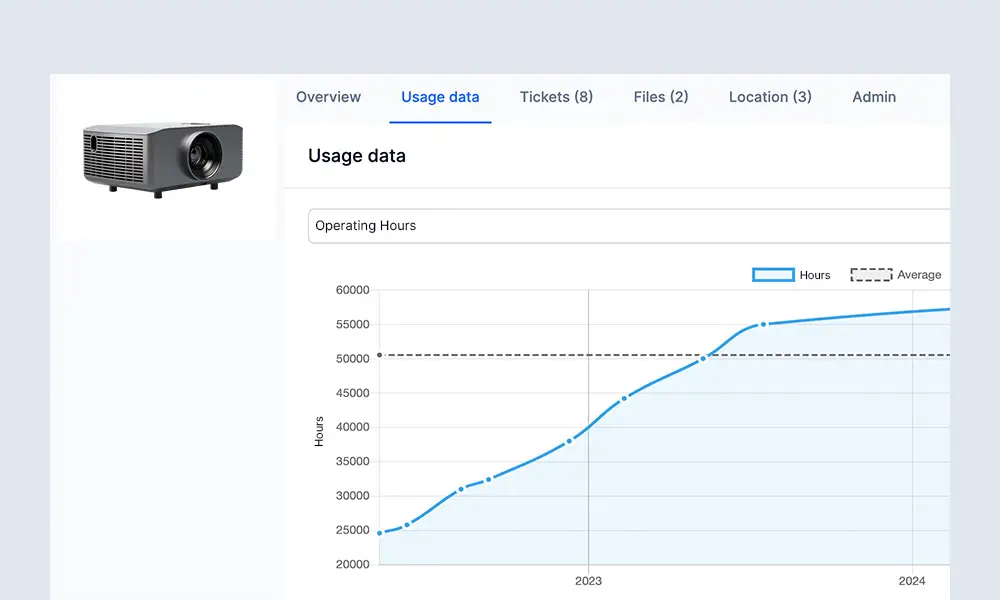Click the projector product image
Viewport: 1000px width, 600px height.
pos(163,159)
